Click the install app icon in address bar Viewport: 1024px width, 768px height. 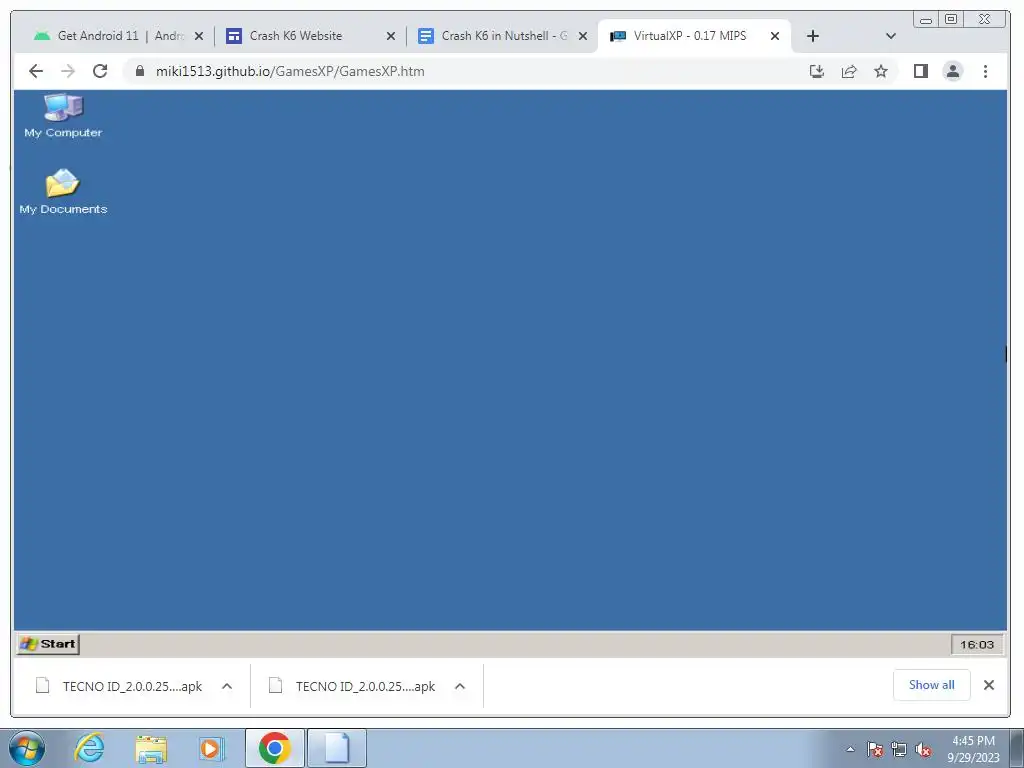pyautogui.click(x=816, y=71)
